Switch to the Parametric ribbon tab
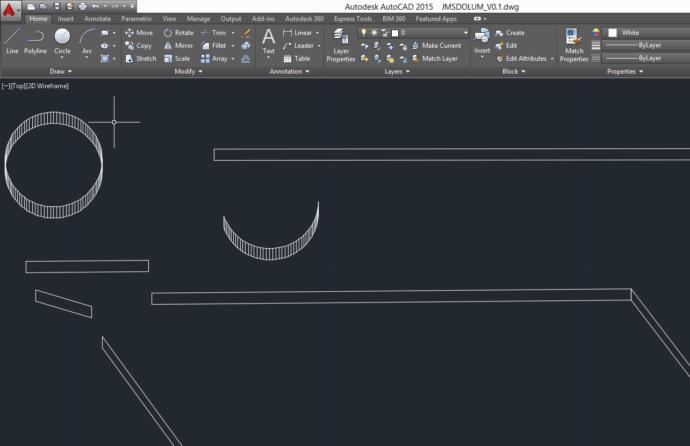This screenshot has width=690, height=446. (136, 18)
